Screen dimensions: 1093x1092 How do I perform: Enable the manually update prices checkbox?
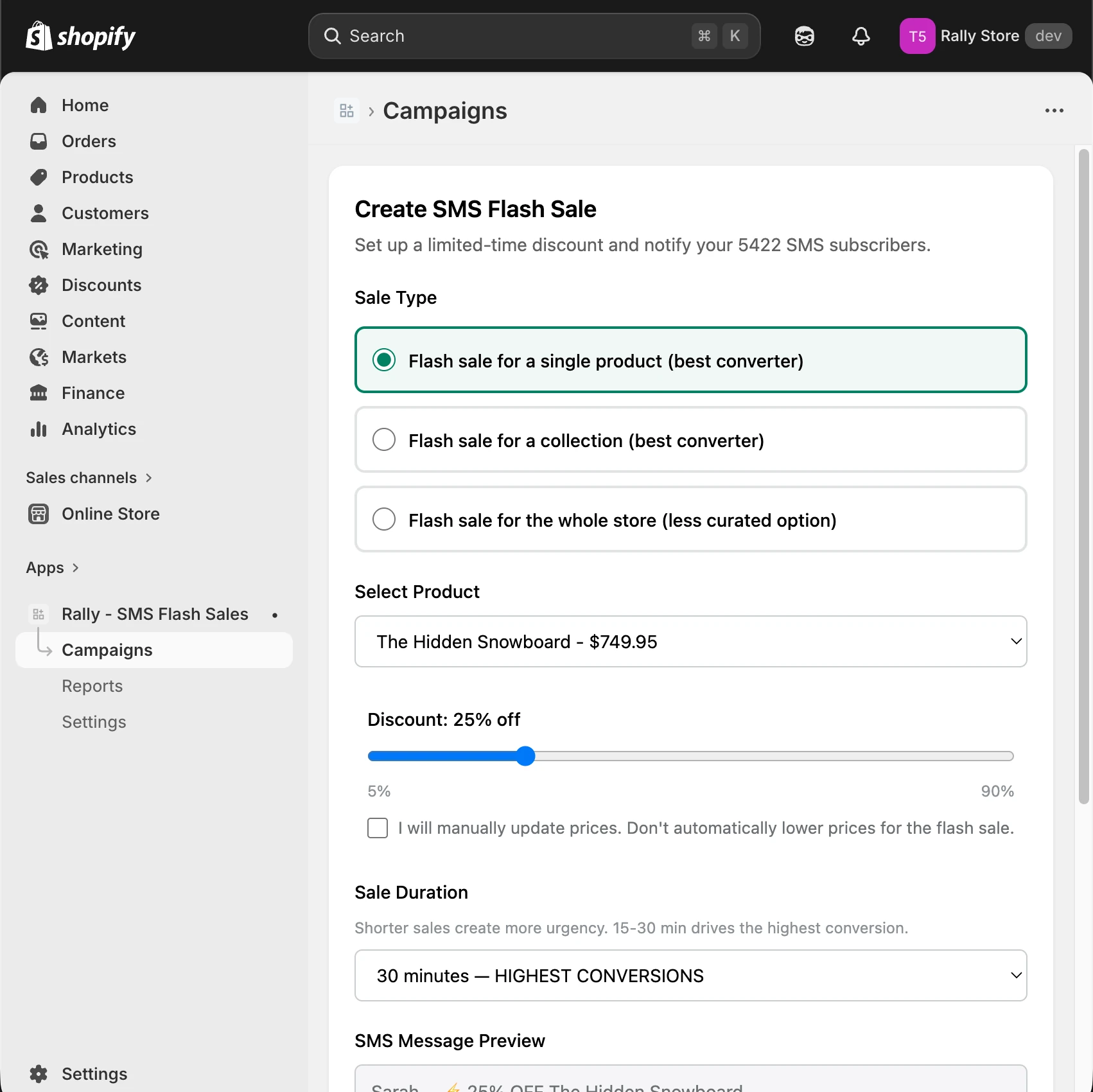click(378, 828)
